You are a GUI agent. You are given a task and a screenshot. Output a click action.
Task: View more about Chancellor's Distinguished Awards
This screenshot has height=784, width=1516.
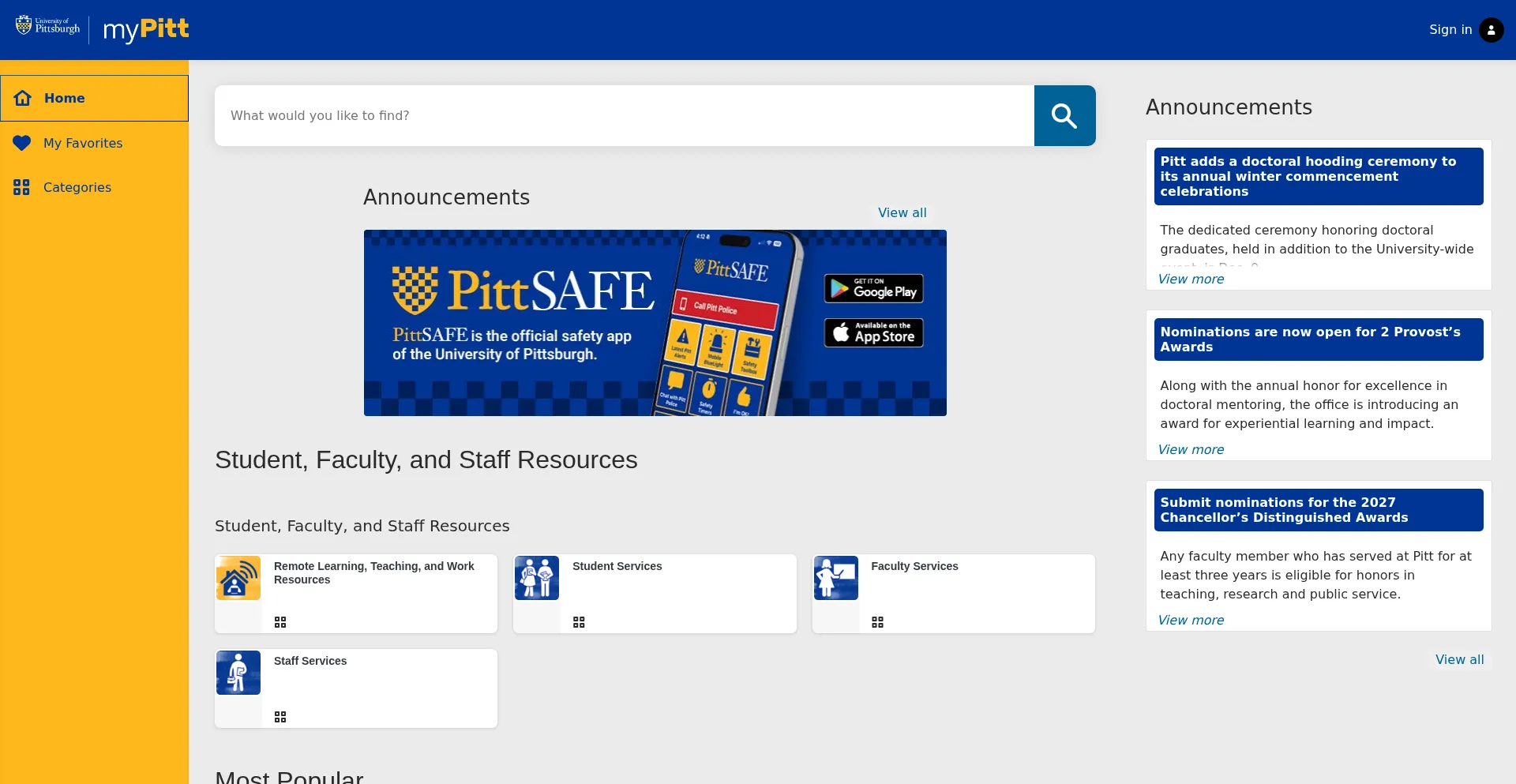click(x=1191, y=620)
